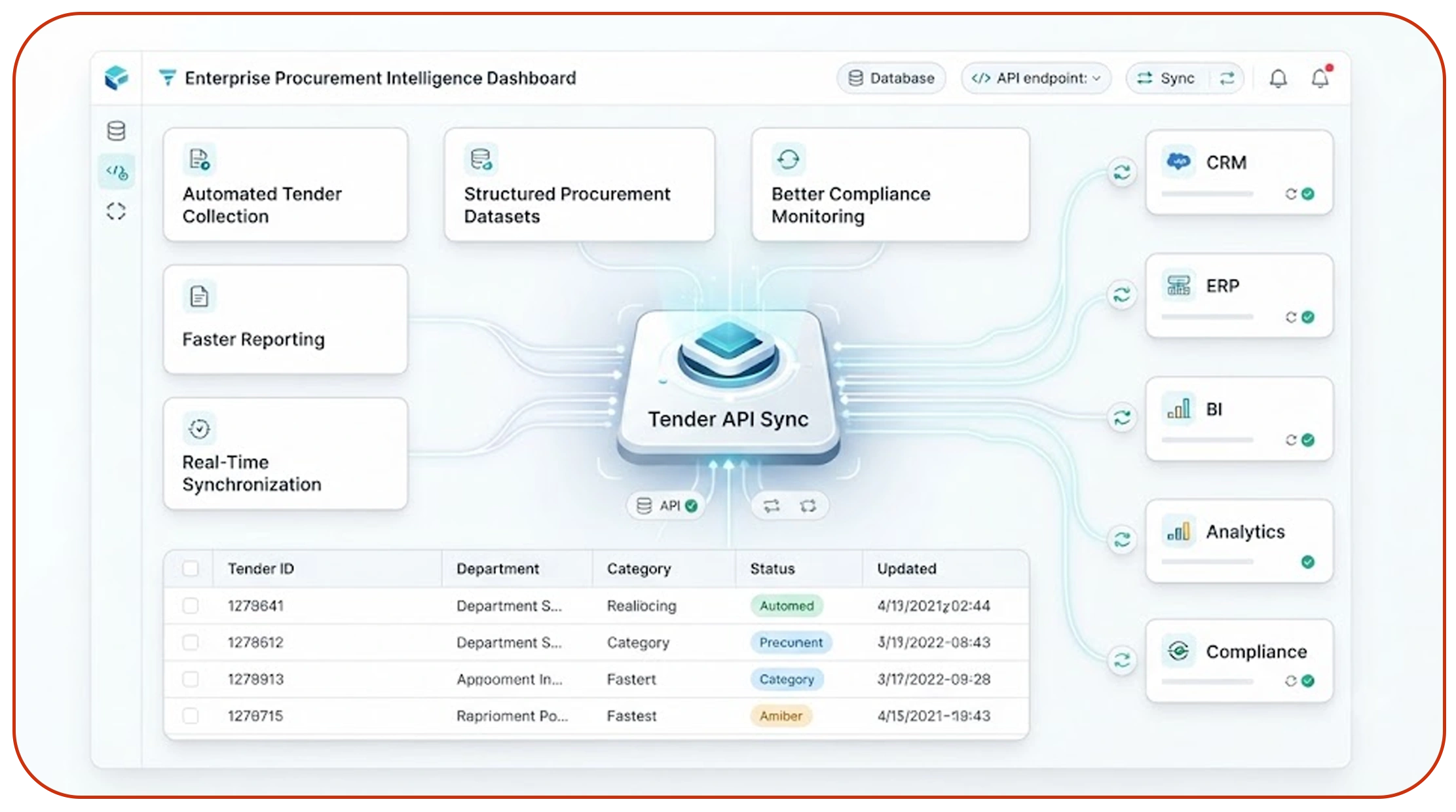
Task: Check the row for tender 1278715
Action: (191, 716)
